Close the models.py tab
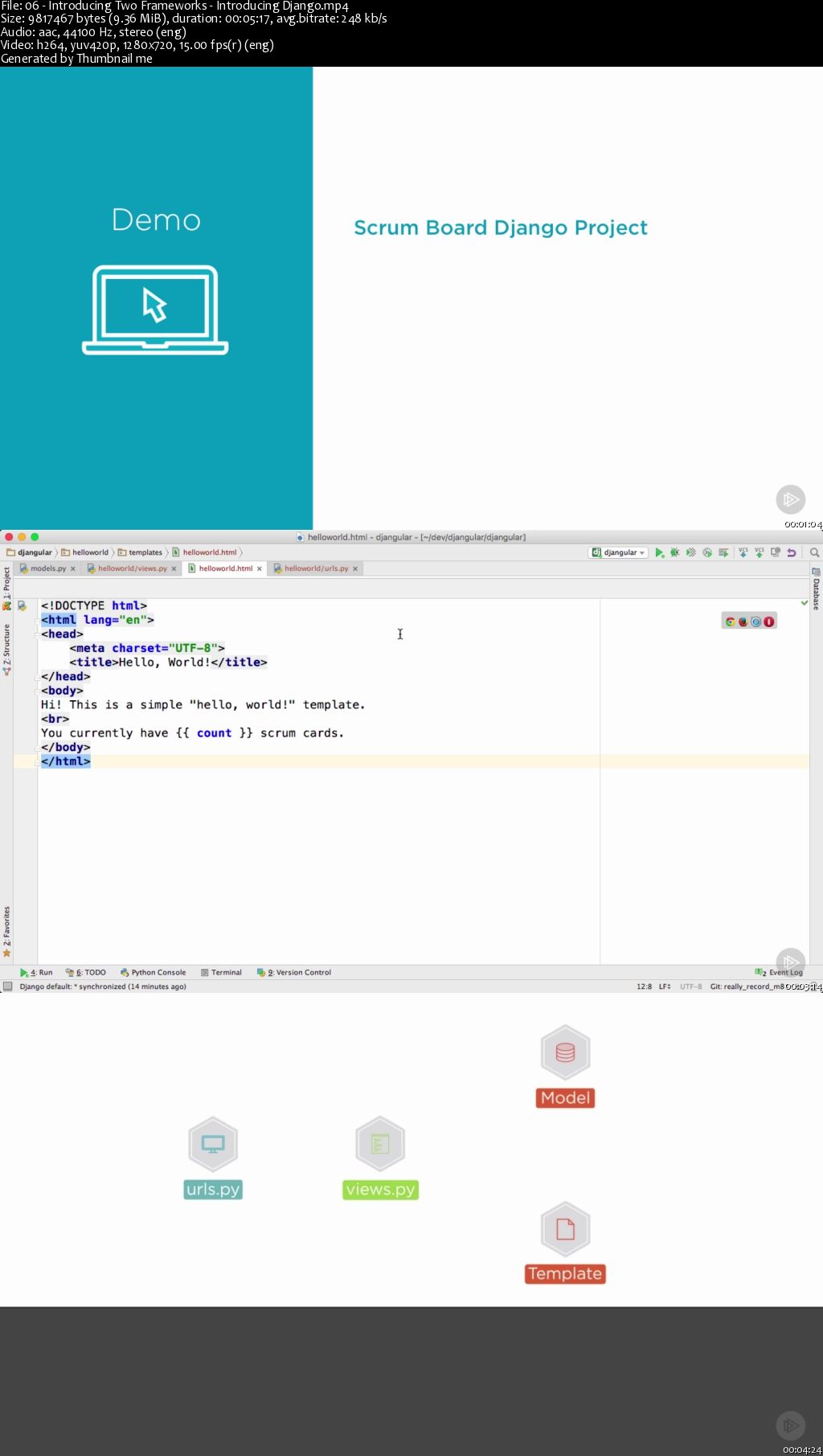This screenshot has width=823, height=1456. (x=73, y=568)
